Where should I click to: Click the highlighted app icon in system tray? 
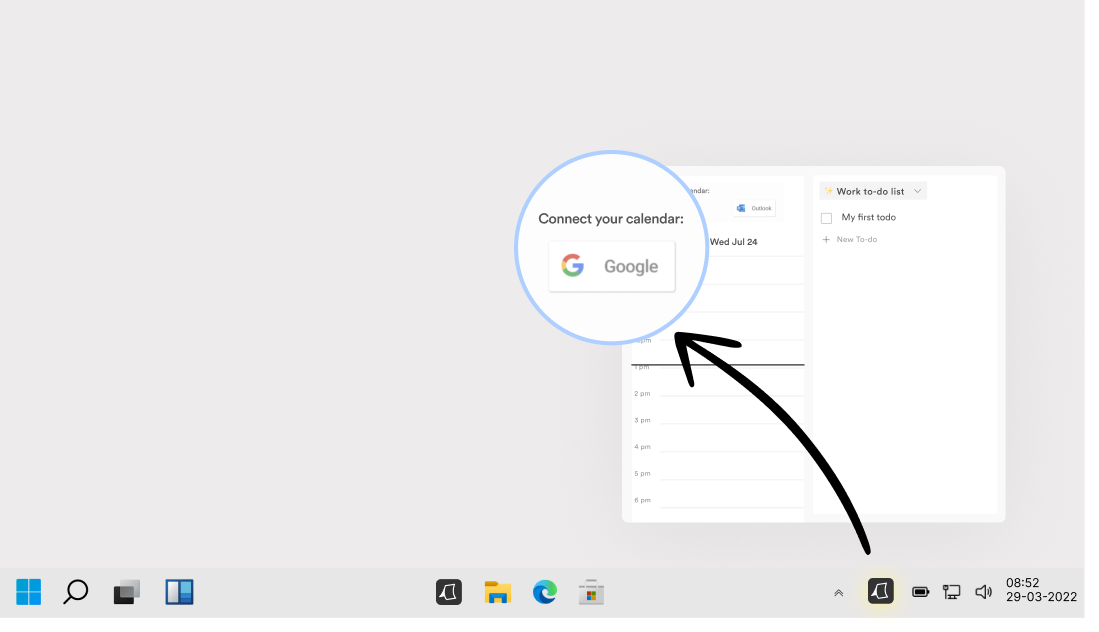point(880,591)
